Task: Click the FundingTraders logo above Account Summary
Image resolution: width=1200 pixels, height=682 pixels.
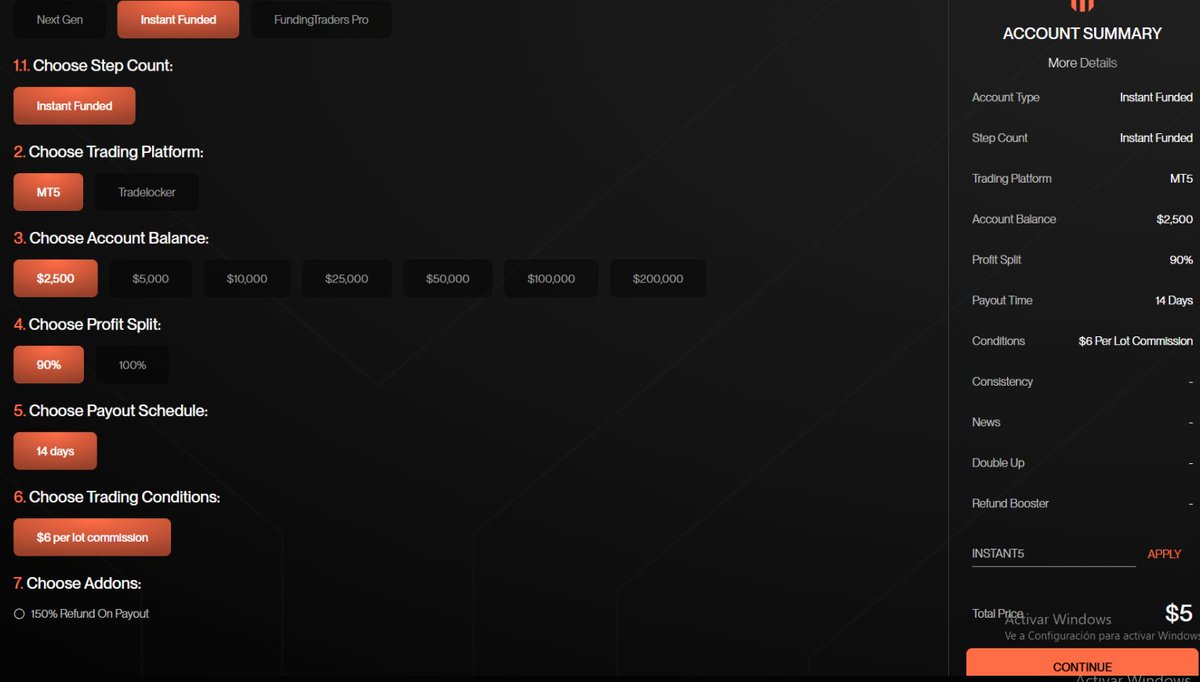Action: click(1082, 5)
